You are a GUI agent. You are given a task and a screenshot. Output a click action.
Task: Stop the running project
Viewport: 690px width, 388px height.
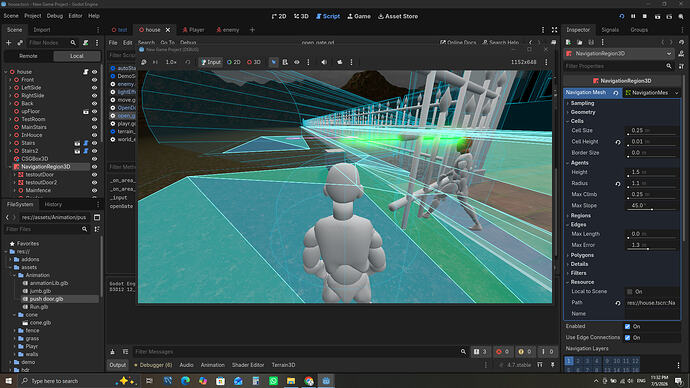point(645,16)
